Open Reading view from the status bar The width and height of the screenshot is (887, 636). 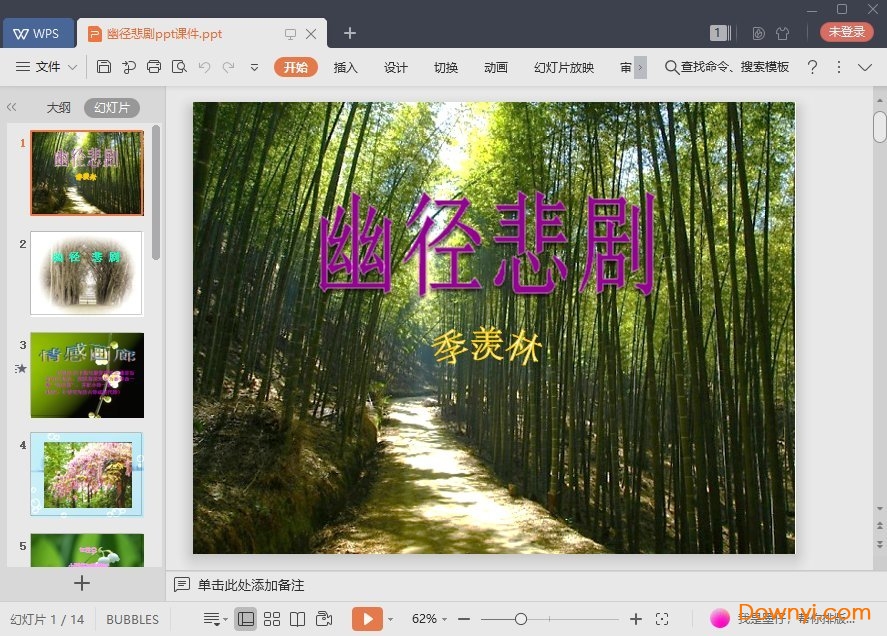pyautogui.click(x=299, y=618)
